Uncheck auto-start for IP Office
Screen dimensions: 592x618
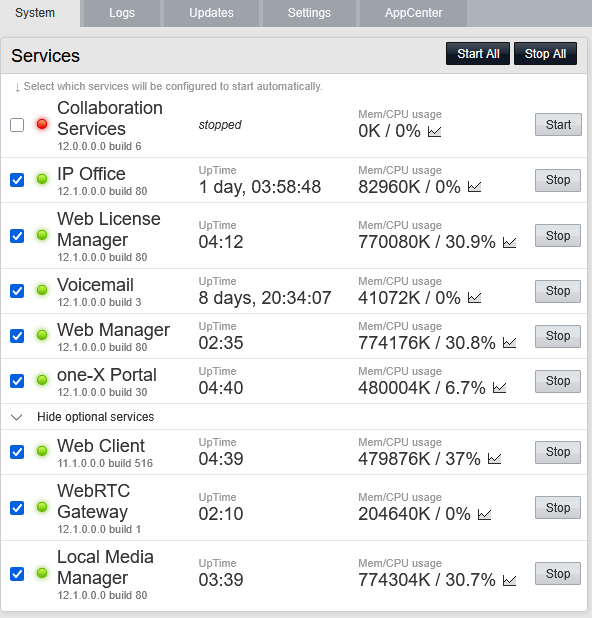pyautogui.click(x=17, y=180)
